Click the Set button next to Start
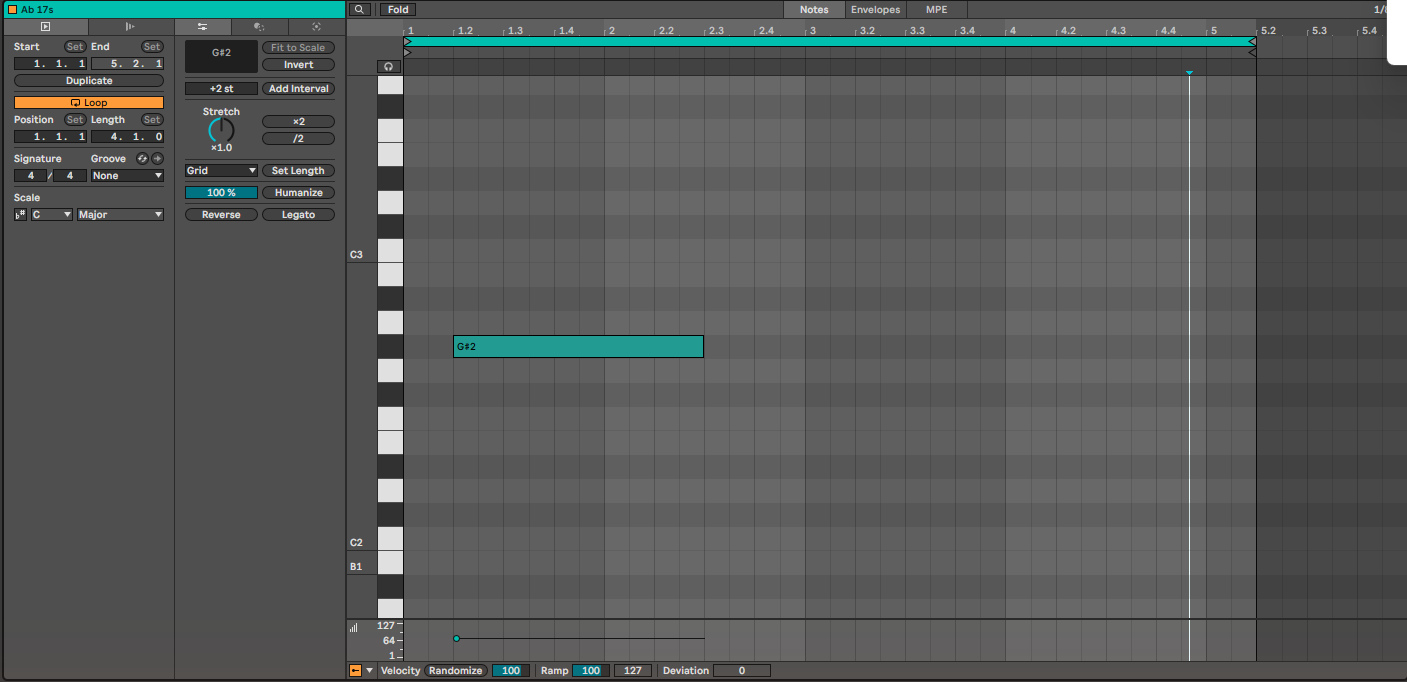The image size is (1407, 682). tap(75, 47)
